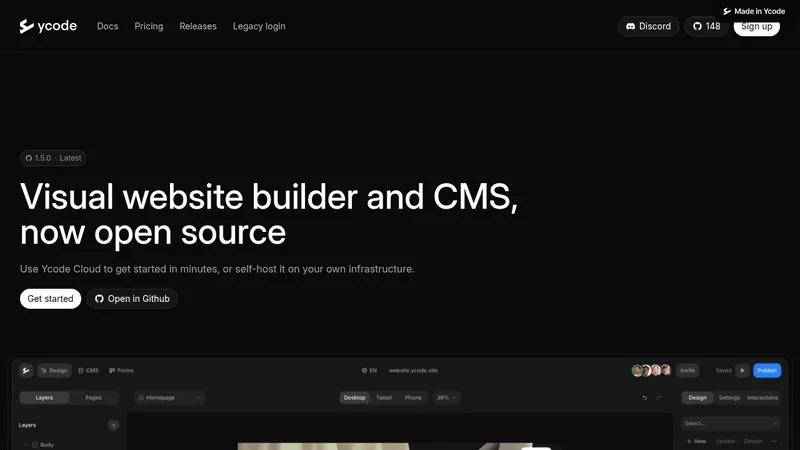Open Legacy login link
The width and height of the screenshot is (800, 450).
[x=259, y=26]
